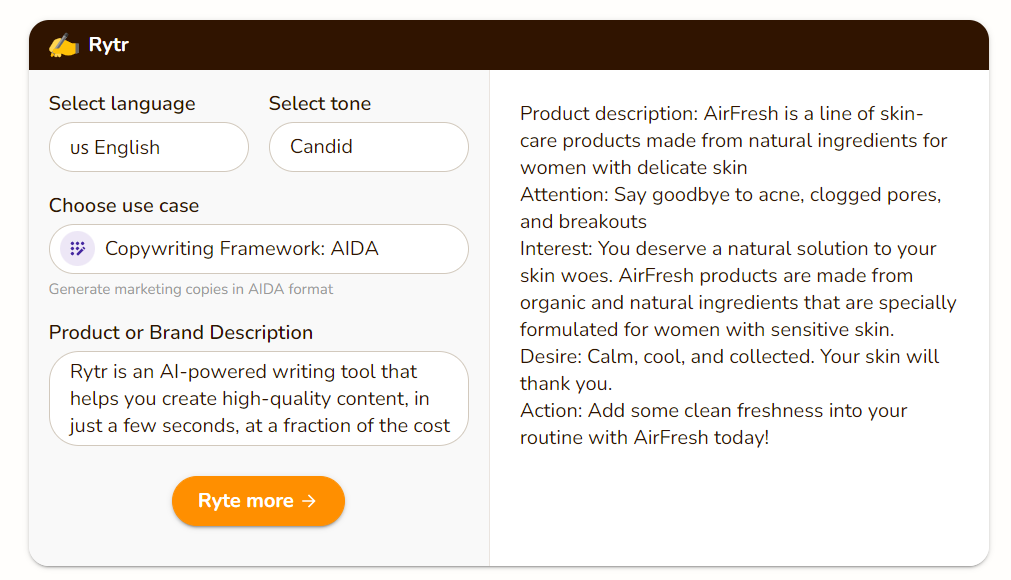This screenshot has width=1011, height=580.
Task: Open the Select language dropdown showing English
Action: 149,147
